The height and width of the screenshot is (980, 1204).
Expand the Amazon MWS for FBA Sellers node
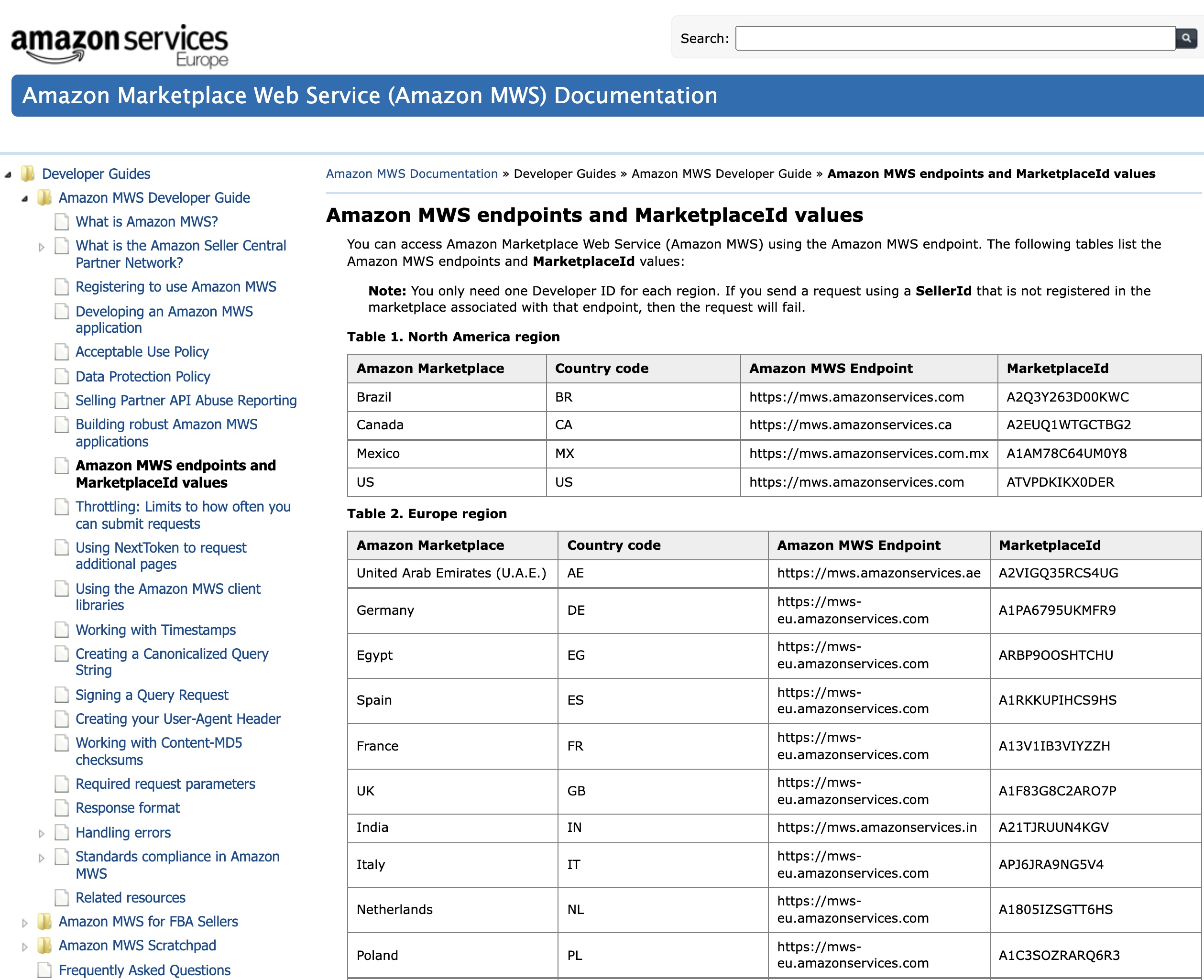coord(25,923)
